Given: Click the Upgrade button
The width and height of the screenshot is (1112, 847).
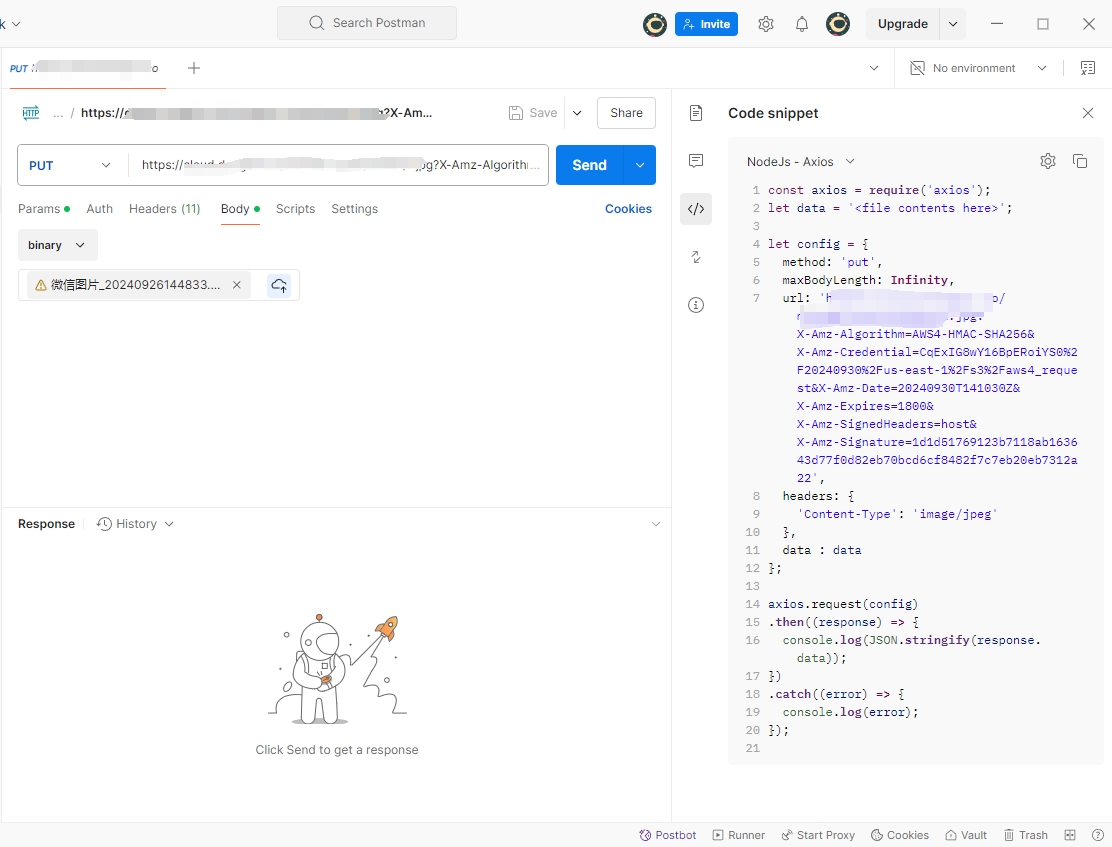Looking at the screenshot, I should (903, 24).
